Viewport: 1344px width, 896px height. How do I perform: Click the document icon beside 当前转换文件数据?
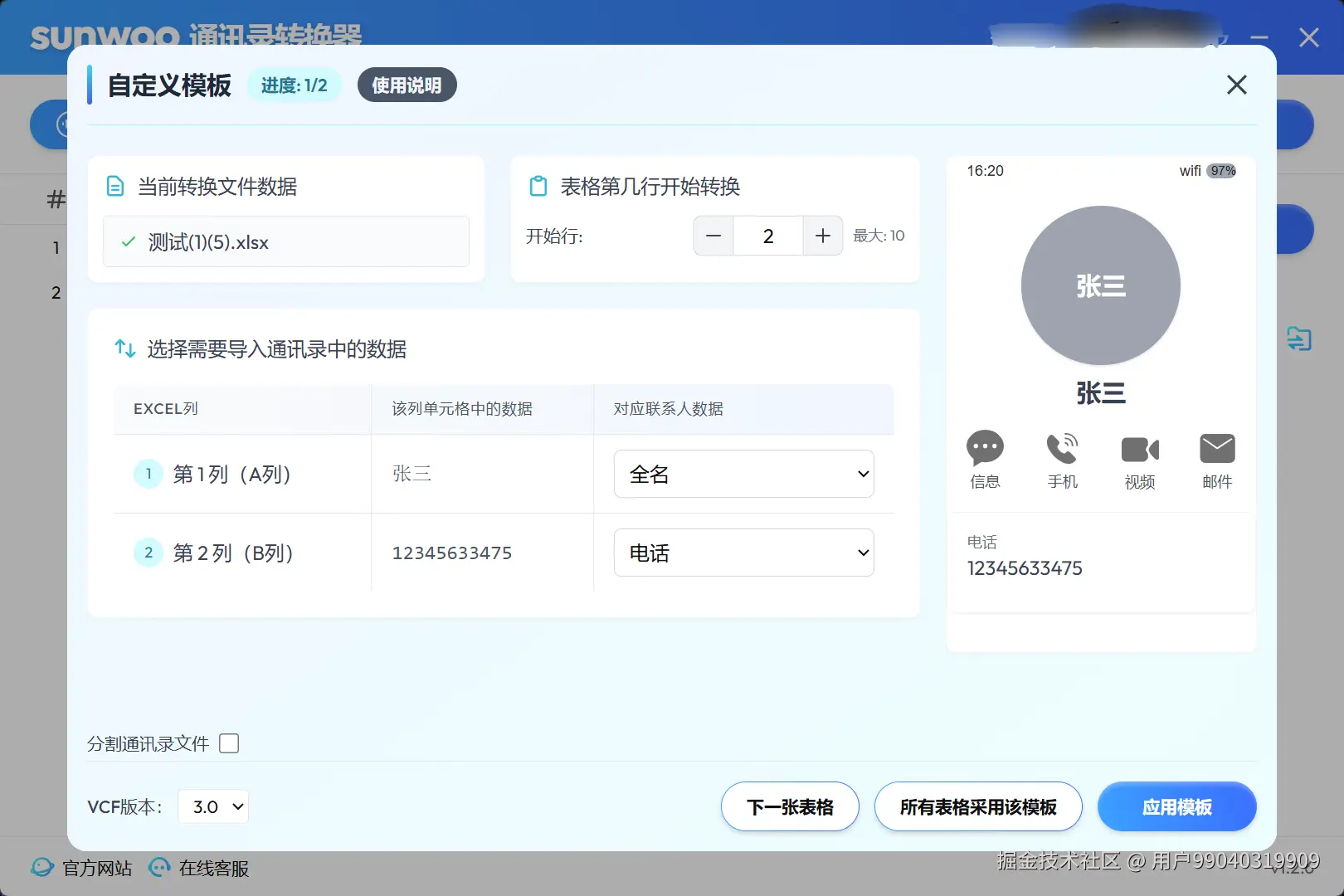point(116,187)
